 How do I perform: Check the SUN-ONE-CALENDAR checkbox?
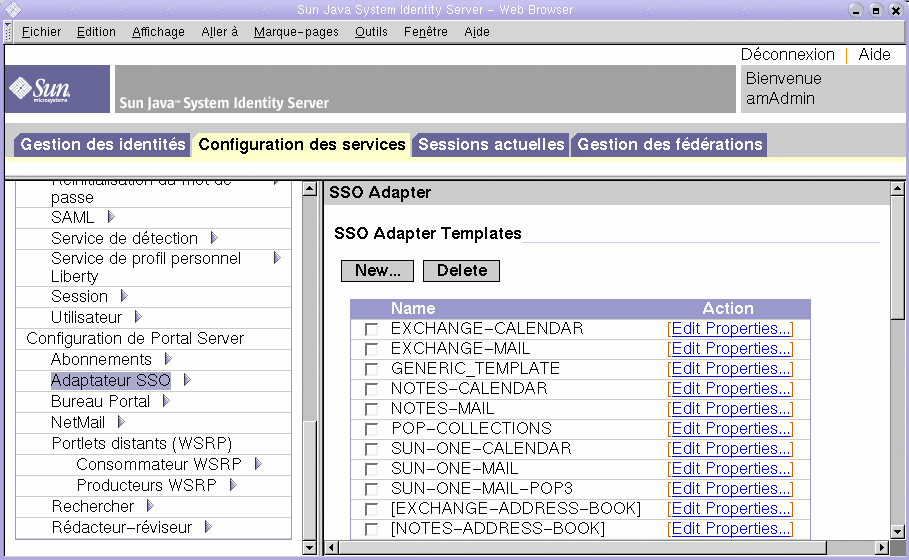(x=371, y=449)
